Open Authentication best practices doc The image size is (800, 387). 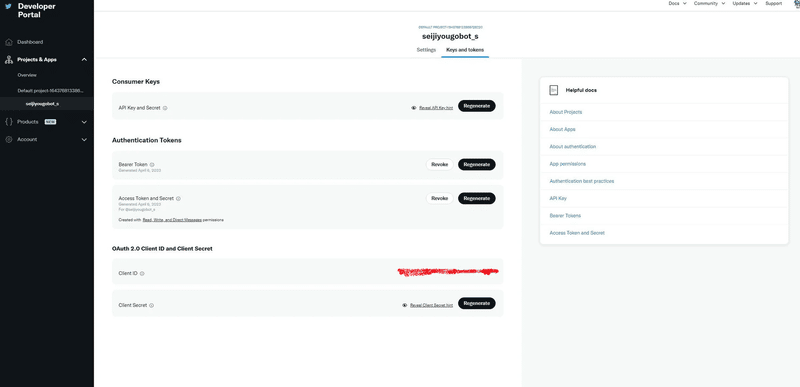[x=582, y=181]
